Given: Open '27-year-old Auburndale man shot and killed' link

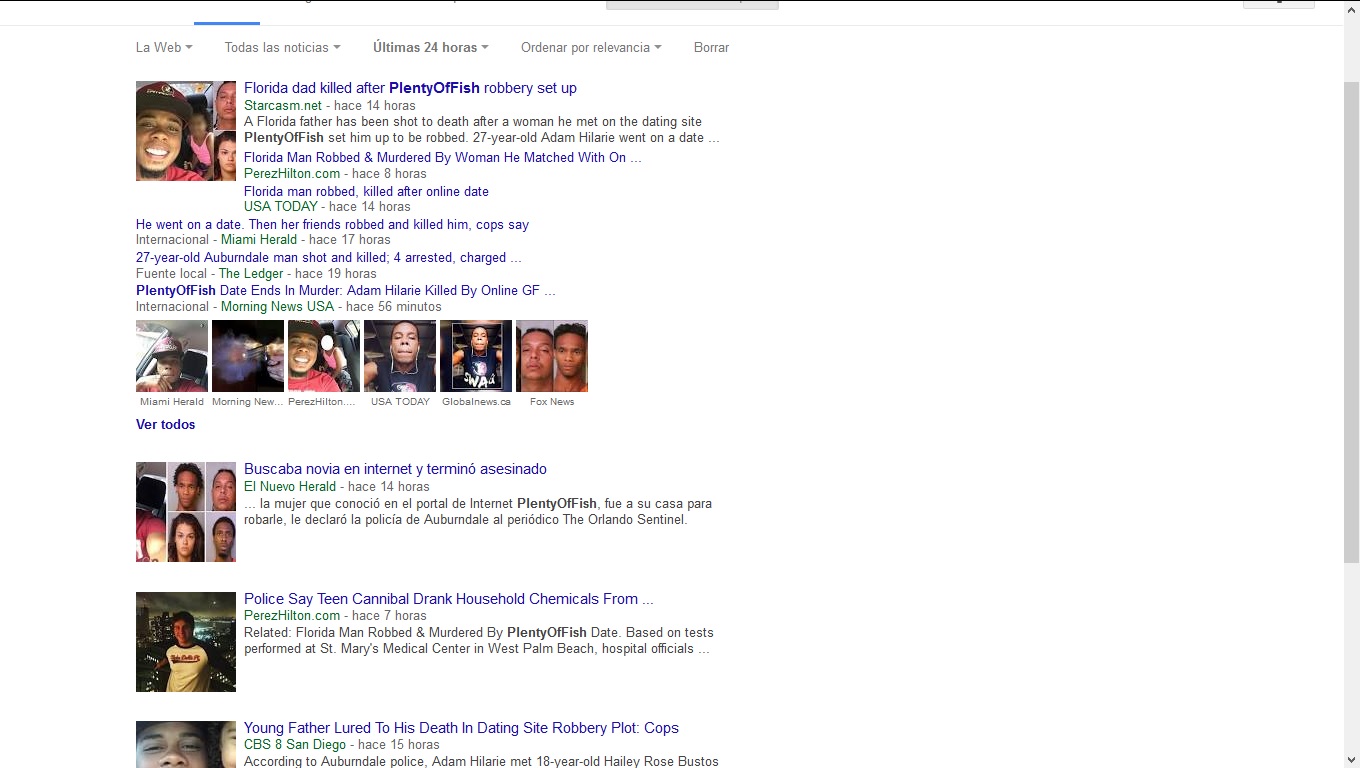Looking at the screenshot, I should [x=328, y=257].
